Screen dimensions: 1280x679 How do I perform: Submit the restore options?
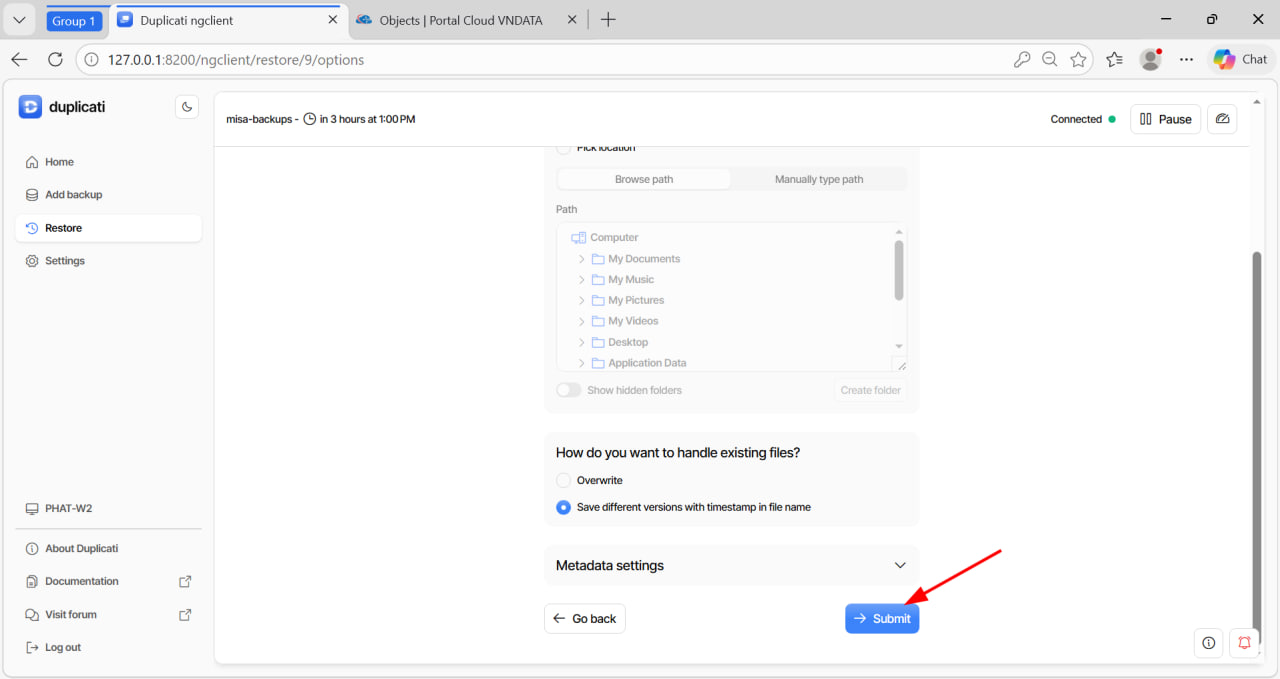pyautogui.click(x=881, y=619)
